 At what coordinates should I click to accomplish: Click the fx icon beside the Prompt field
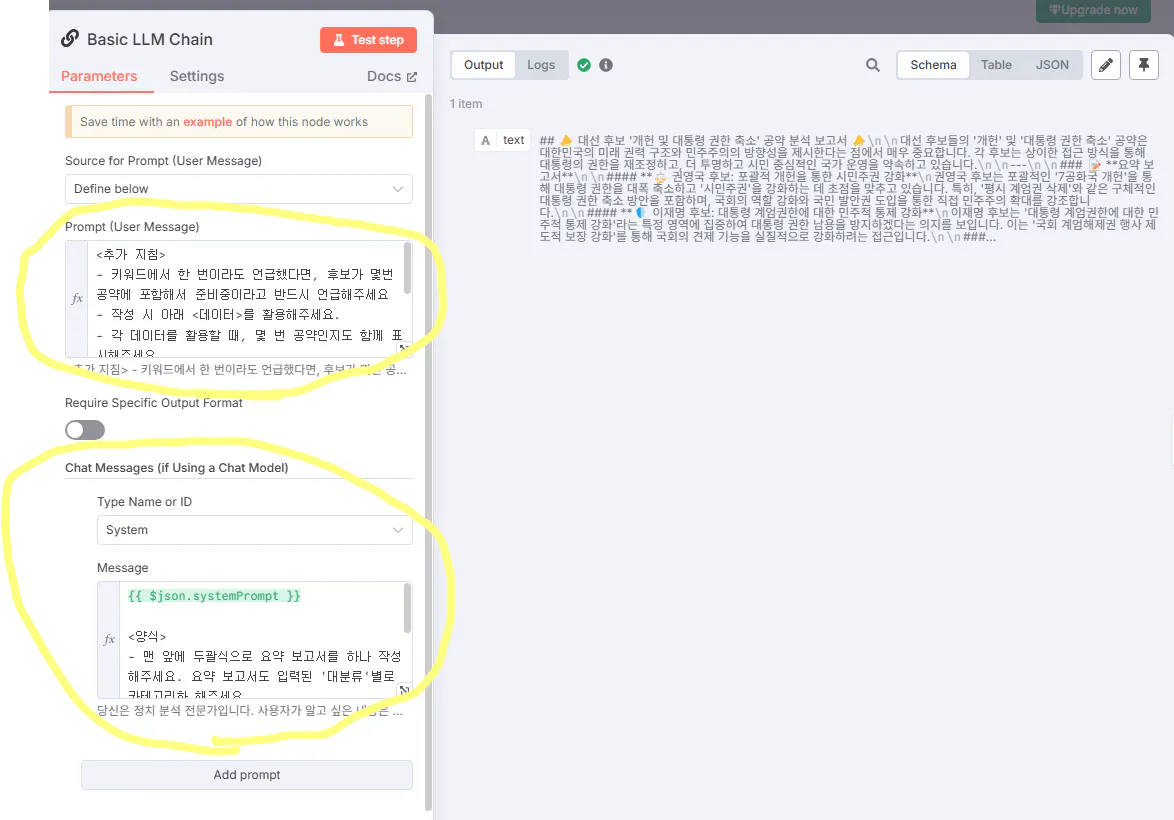pos(76,297)
